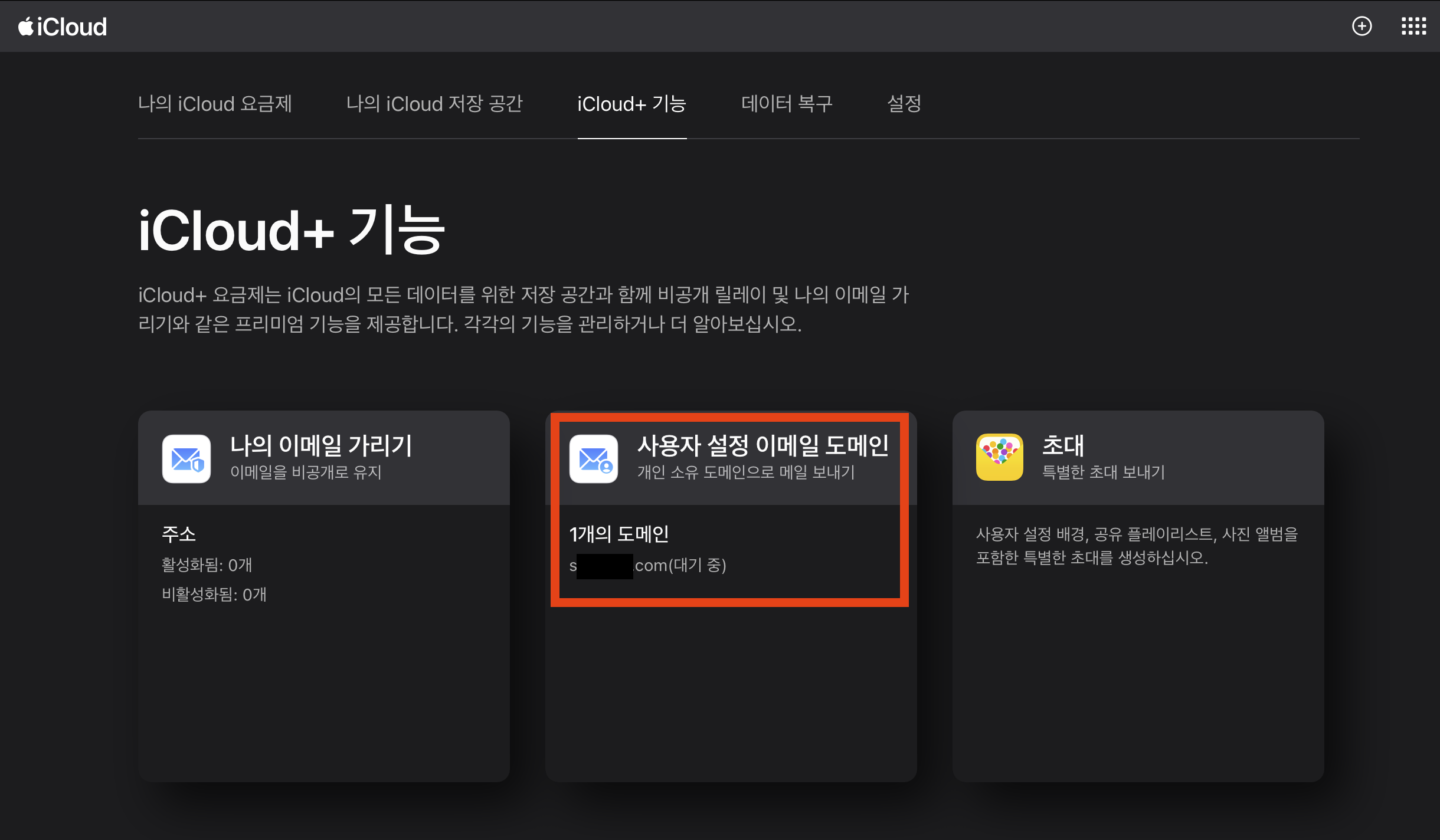Click the Apple iCloud logo
The image size is (1440, 840).
(x=63, y=27)
